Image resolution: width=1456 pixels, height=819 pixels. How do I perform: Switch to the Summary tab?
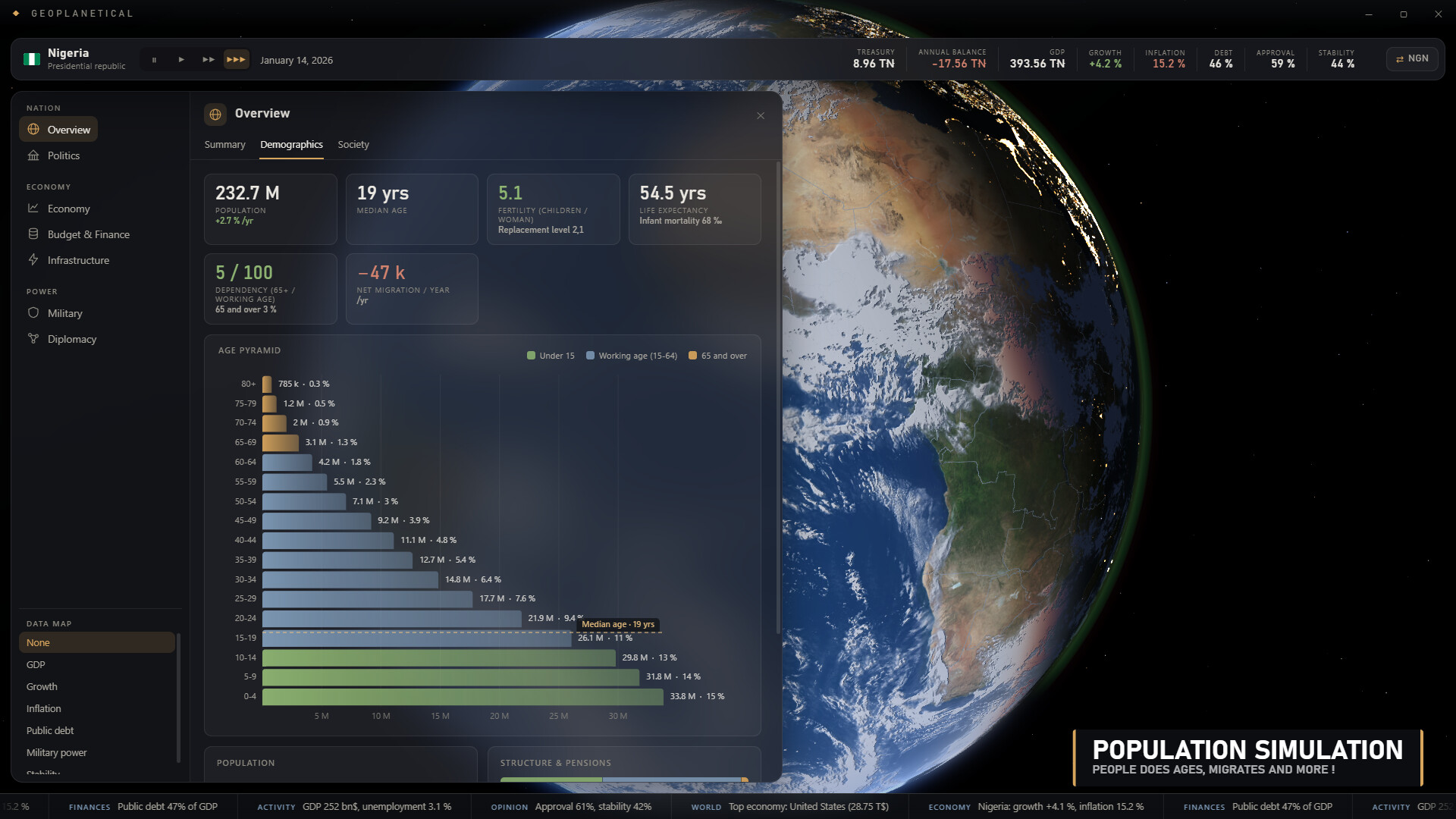[224, 145]
